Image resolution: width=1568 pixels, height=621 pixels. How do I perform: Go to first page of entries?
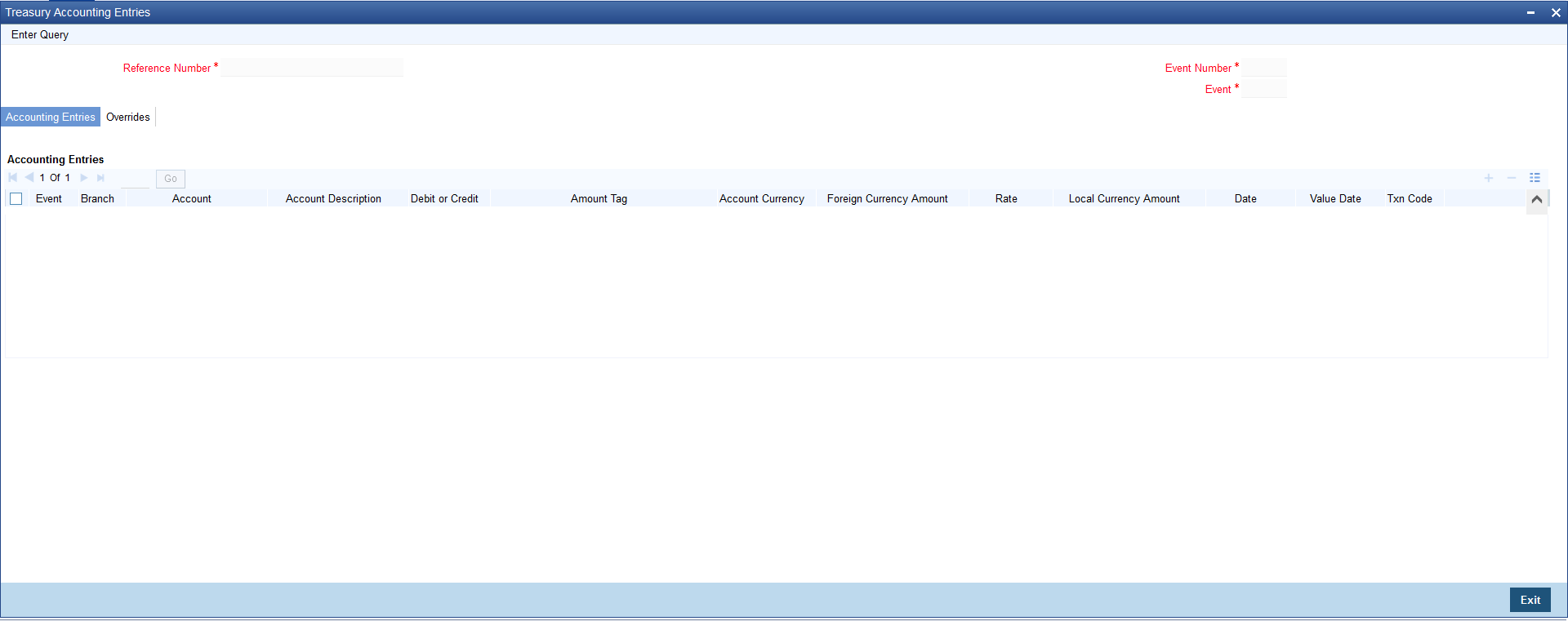coord(13,178)
